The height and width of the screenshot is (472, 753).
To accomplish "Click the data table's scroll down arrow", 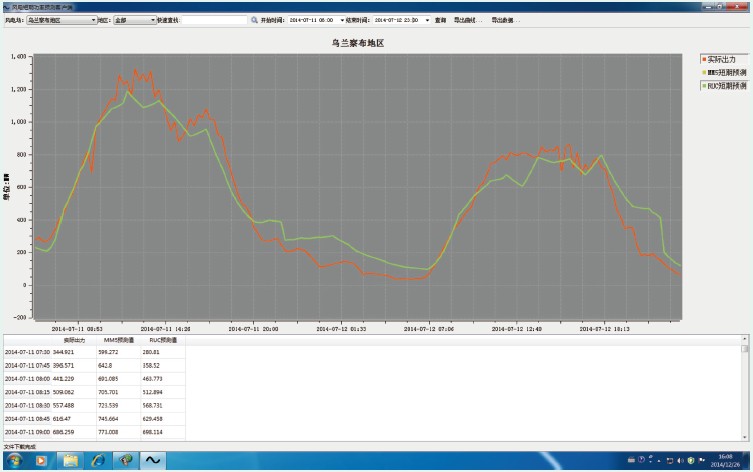I will [x=745, y=437].
